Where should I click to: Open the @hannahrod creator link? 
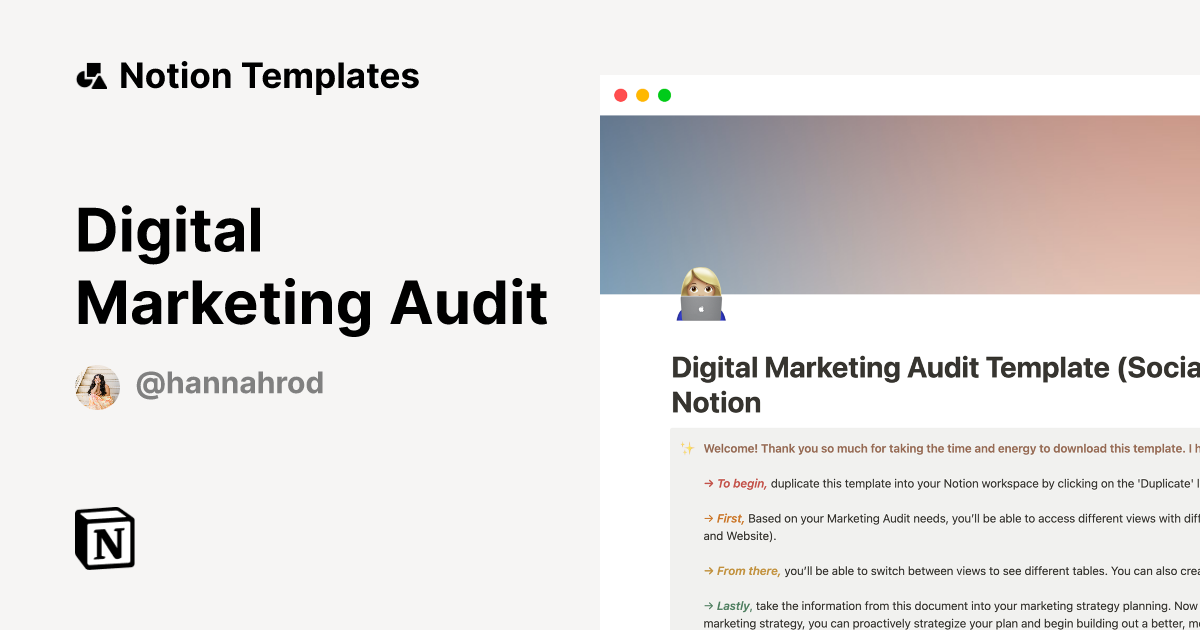(x=229, y=384)
